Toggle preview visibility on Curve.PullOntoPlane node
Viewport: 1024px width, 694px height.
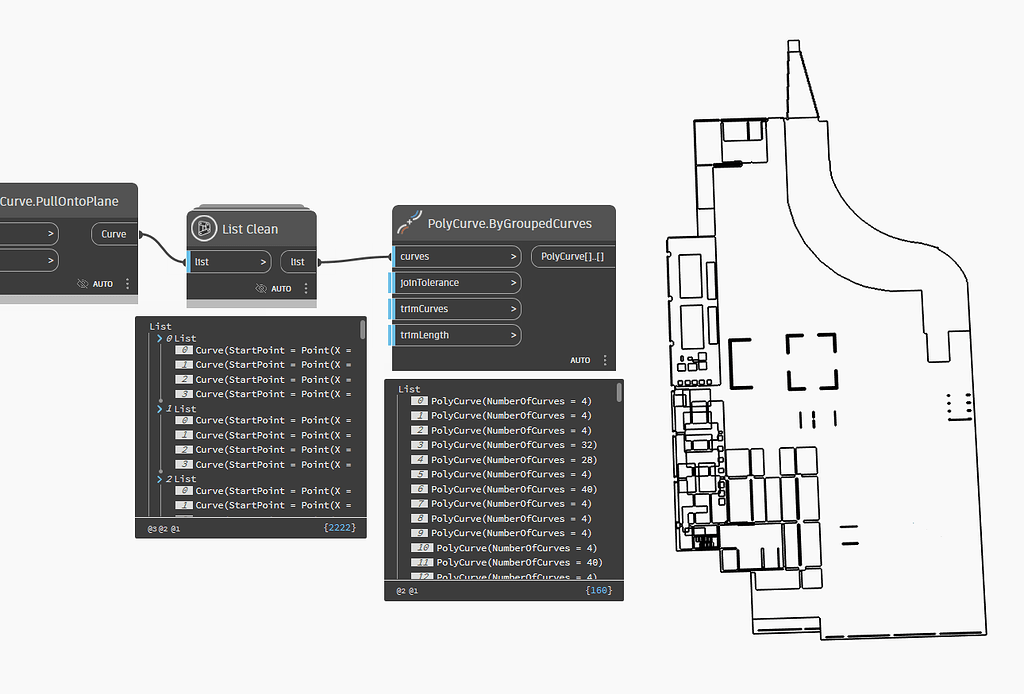[x=82, y=284]
